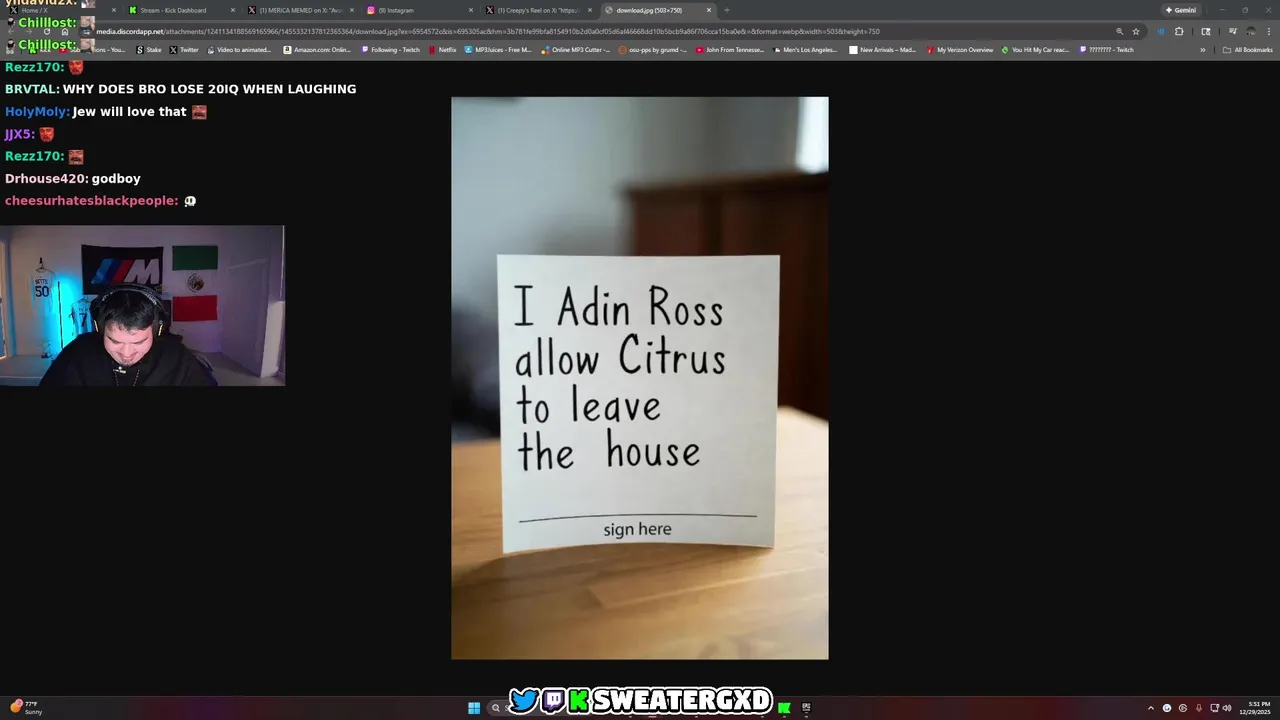Image resolution: width=1280 pixels, height=720 pixels.
Task: Click the microphone tray icon
Action: click(x=1199, y=708)
